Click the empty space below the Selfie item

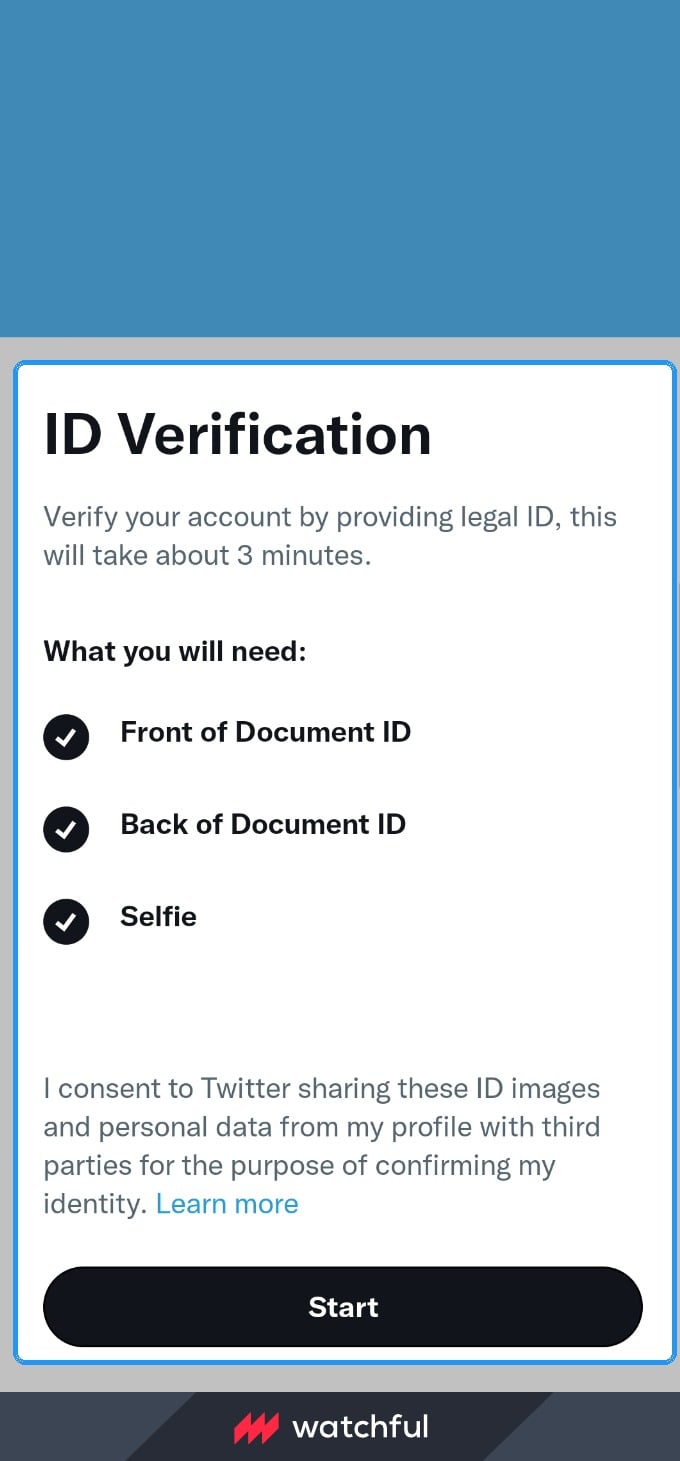pyautogui.click(x=343, y=1005)
